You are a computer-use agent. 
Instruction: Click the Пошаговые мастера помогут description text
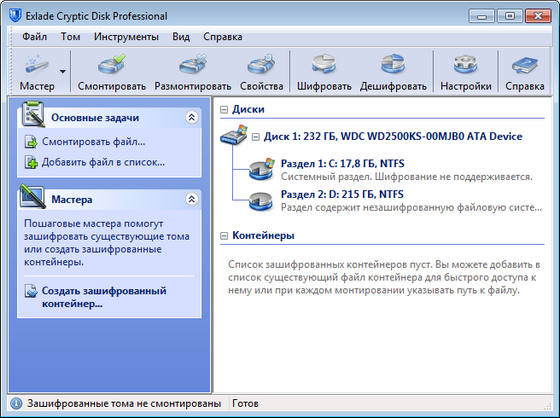pos(106,243)
